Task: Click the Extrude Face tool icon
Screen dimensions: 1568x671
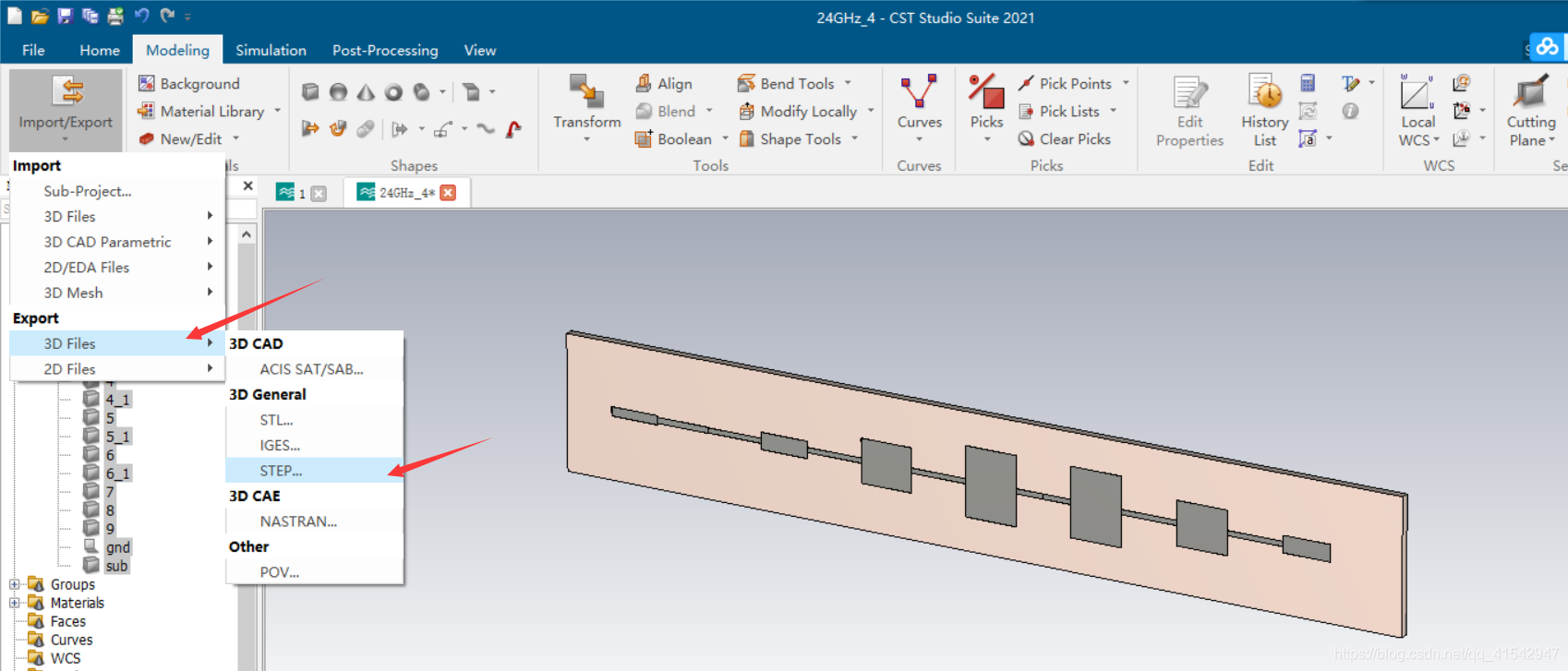Action: 310,129
